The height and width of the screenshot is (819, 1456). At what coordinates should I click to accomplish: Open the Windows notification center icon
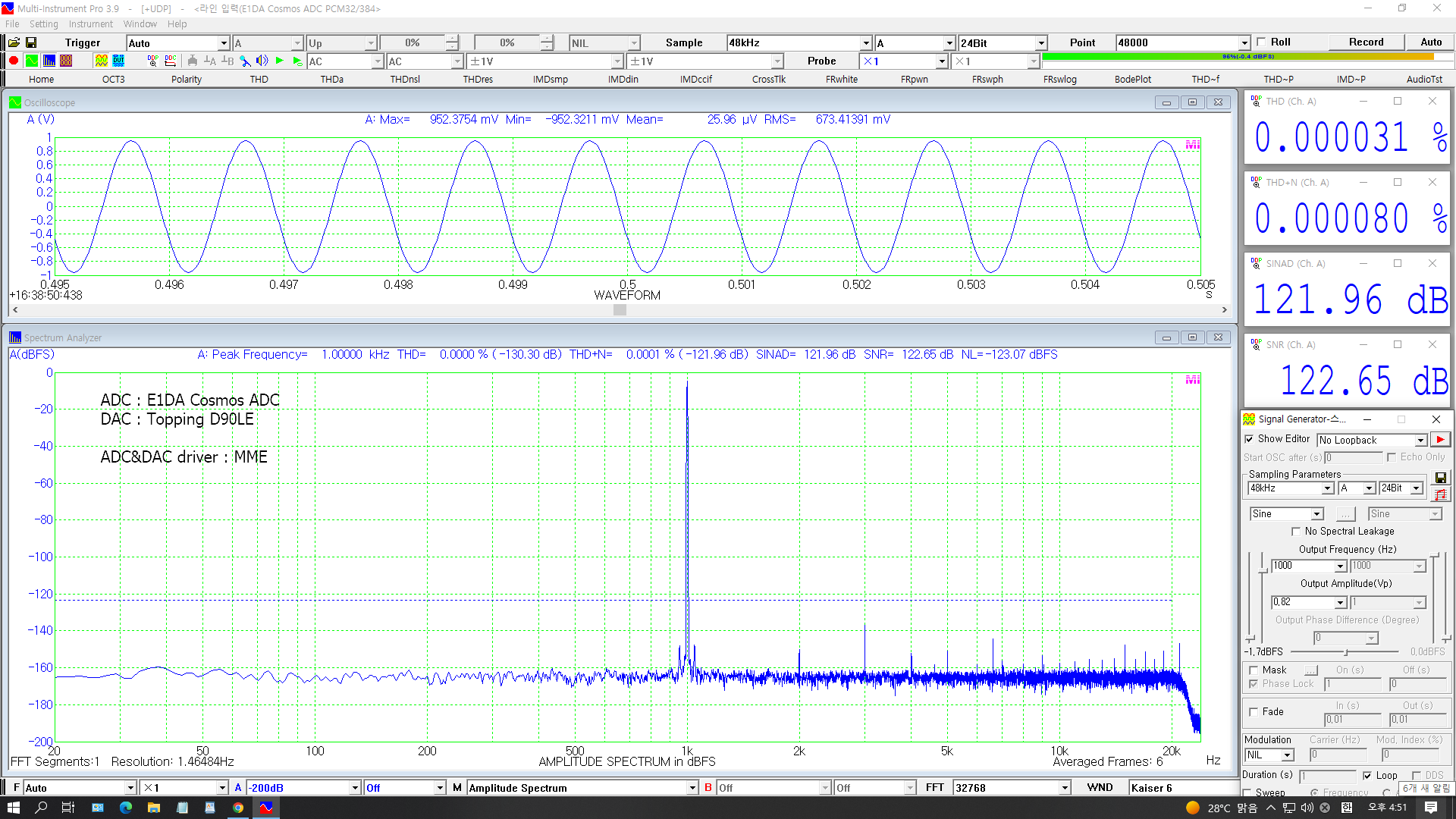[x=1431, y=808]
